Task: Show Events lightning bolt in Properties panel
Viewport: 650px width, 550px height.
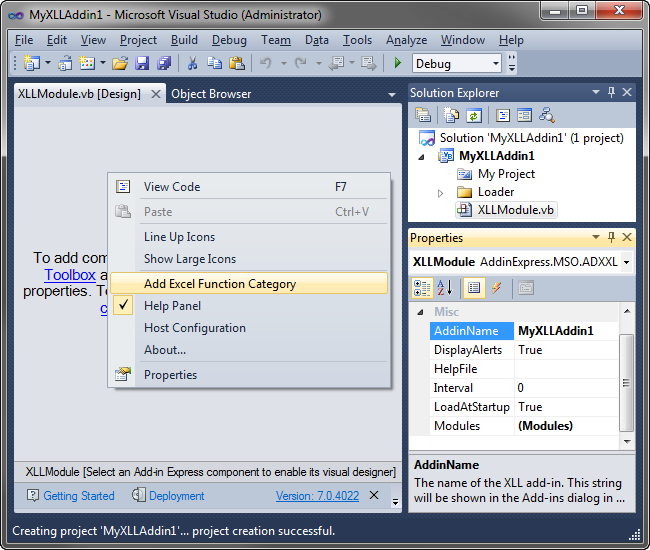Action: [x=497, y=288]
